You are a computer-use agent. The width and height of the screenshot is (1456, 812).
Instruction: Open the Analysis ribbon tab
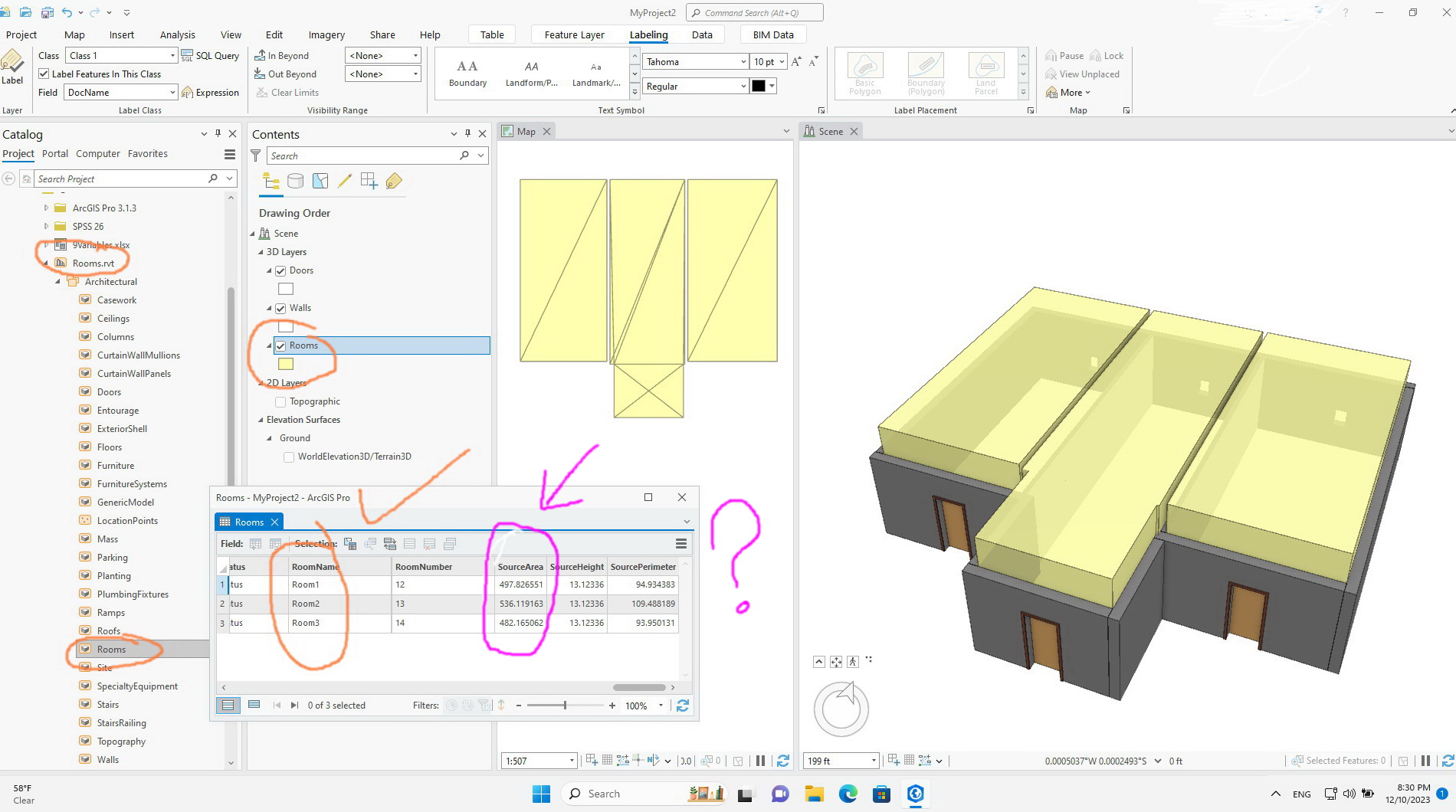pos(177,34)
